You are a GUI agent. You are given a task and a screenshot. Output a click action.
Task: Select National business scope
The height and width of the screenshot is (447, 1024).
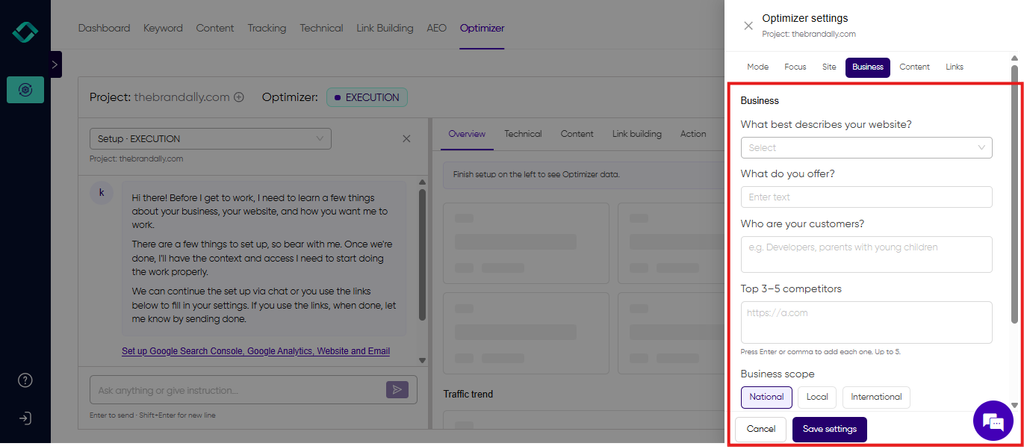point(767,397)
